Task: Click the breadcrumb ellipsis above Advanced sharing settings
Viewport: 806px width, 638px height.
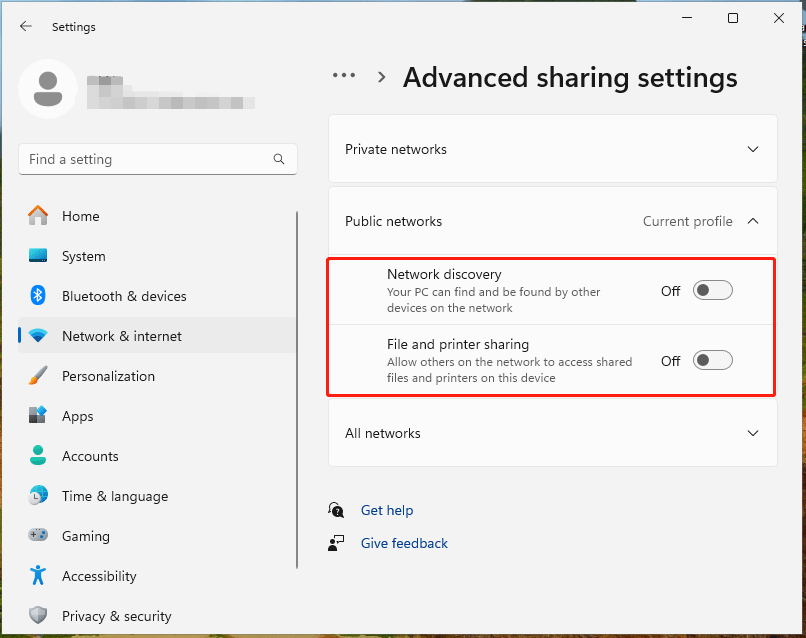Action: 344,75
